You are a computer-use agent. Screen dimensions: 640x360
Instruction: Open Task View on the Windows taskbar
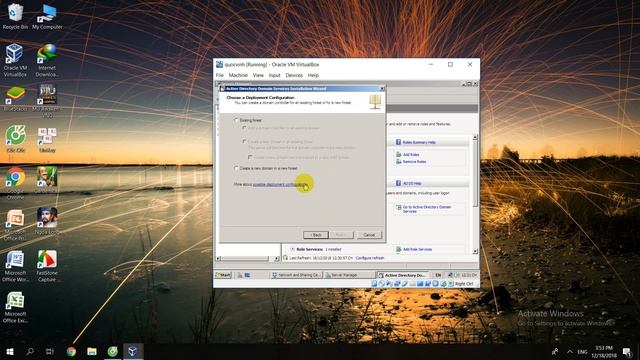click(50, 351)
